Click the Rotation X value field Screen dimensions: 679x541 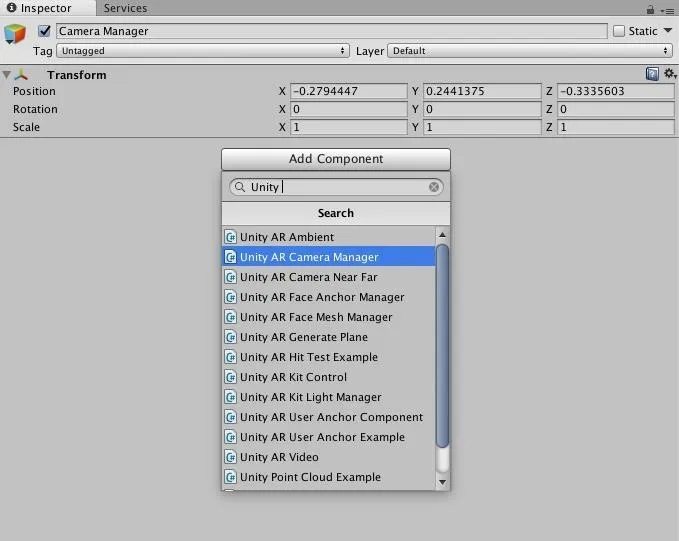(x=349, y=109)
